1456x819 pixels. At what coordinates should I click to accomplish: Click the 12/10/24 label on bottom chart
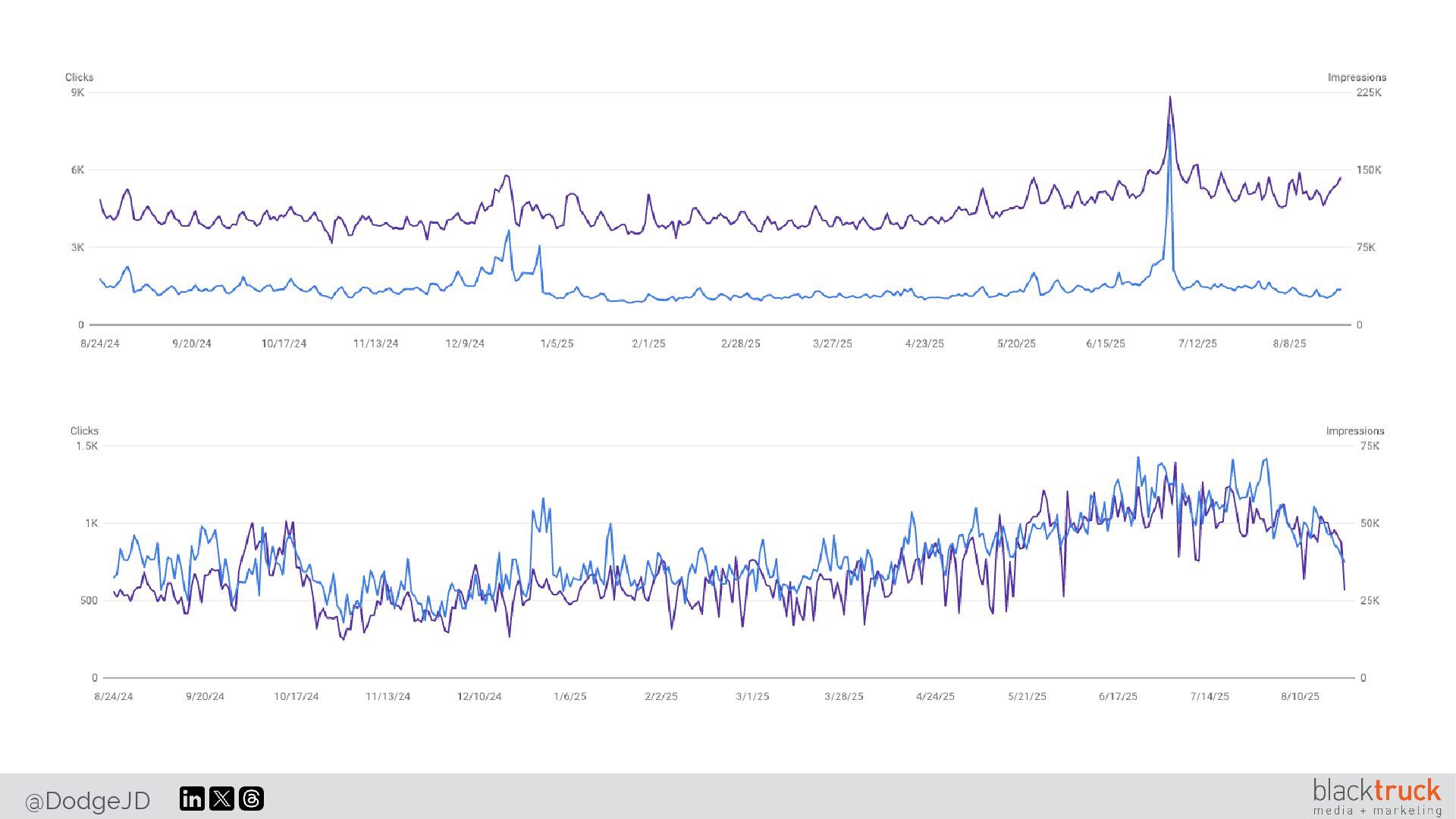(x=479, y=696)
